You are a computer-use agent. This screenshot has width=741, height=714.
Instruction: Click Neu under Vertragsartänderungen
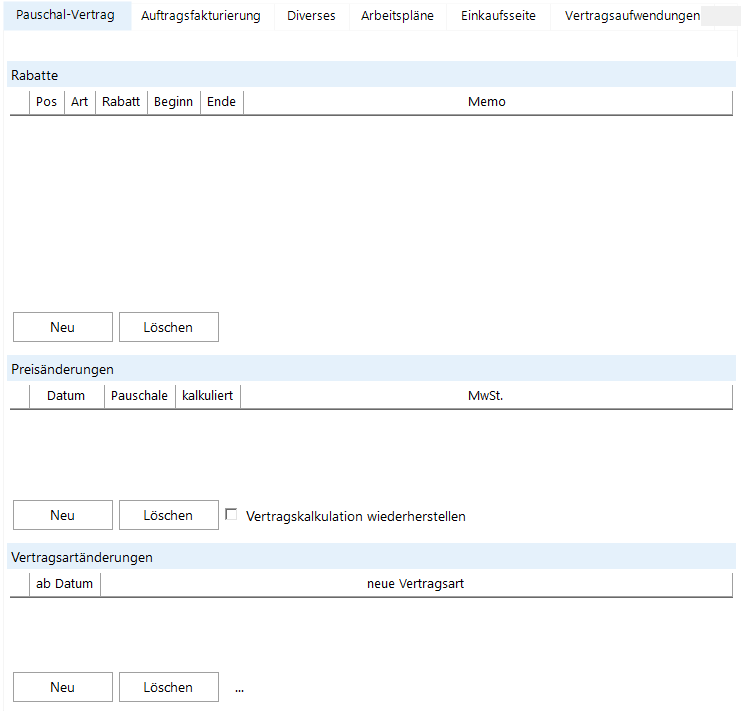tap(62, 687)
